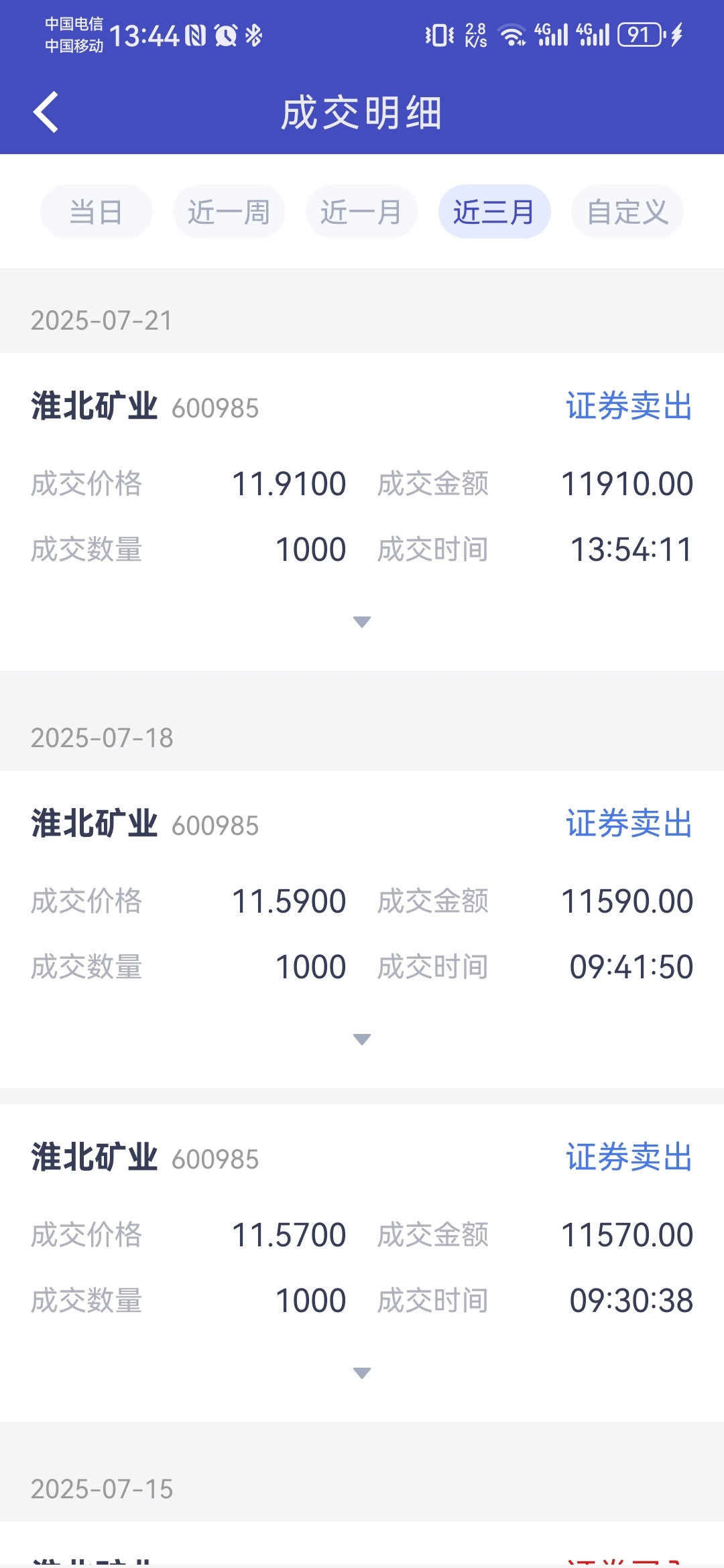Expand the 2025-07-21 trade details arrow
Viewport: 724px width, 1568px height.
coord(362,622)
